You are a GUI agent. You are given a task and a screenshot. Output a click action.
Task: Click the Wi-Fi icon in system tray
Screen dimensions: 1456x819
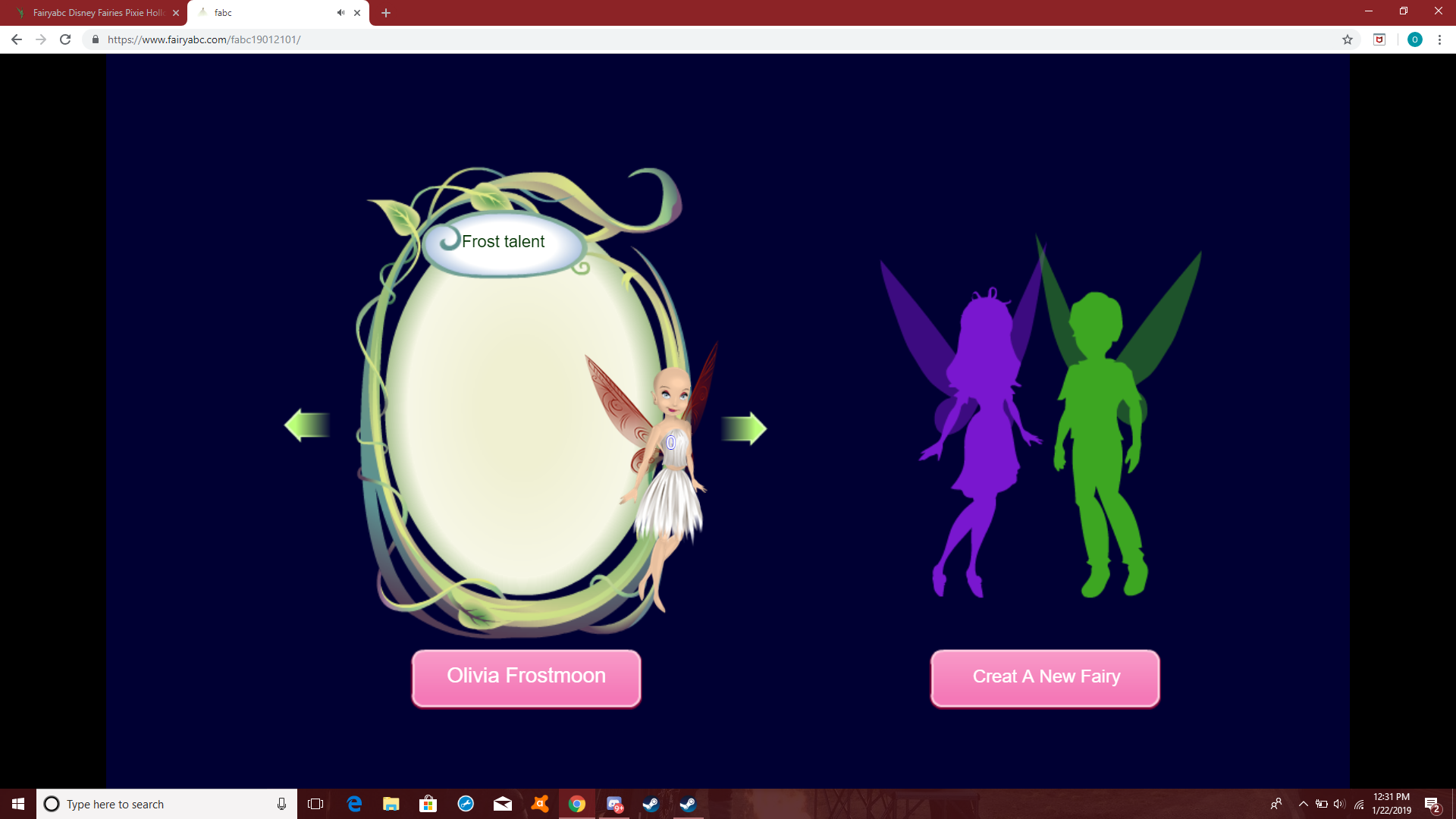pyautogui.click(x=1357, y=804)
